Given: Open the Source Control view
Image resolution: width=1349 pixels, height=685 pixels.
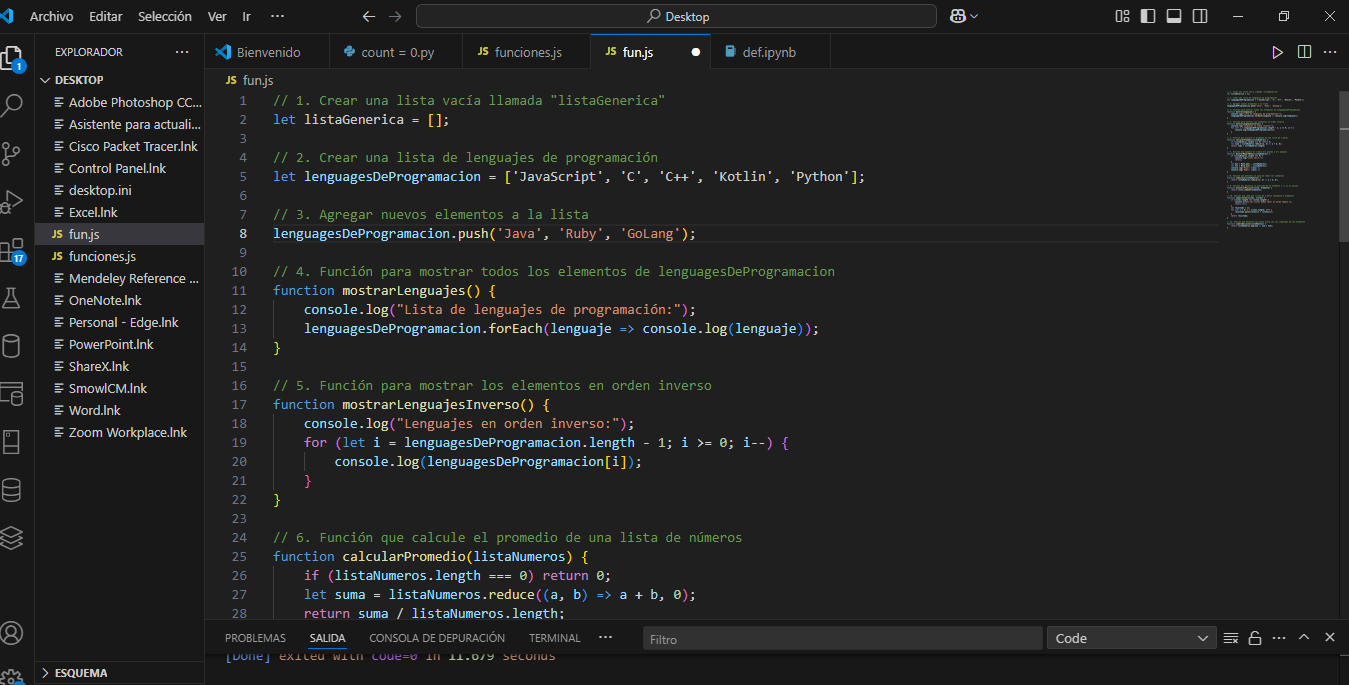Looking at the screenshot, I should pyautogui.click(x=12, y=153).
